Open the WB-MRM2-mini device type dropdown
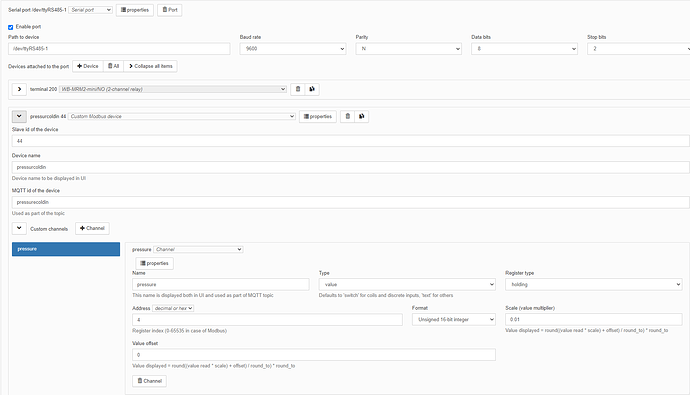Viewport: 690px width, 395px height. point(173,89)
